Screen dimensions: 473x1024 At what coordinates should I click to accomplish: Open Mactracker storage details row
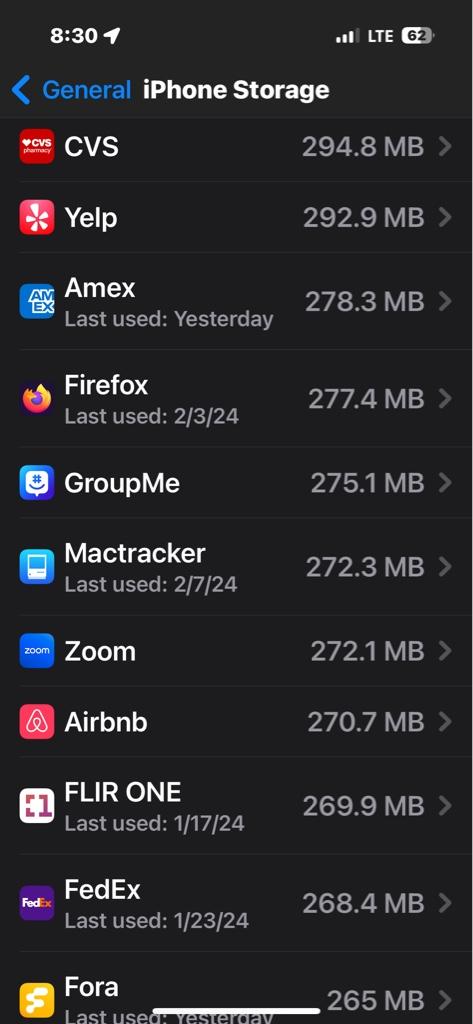coord(236,566)
